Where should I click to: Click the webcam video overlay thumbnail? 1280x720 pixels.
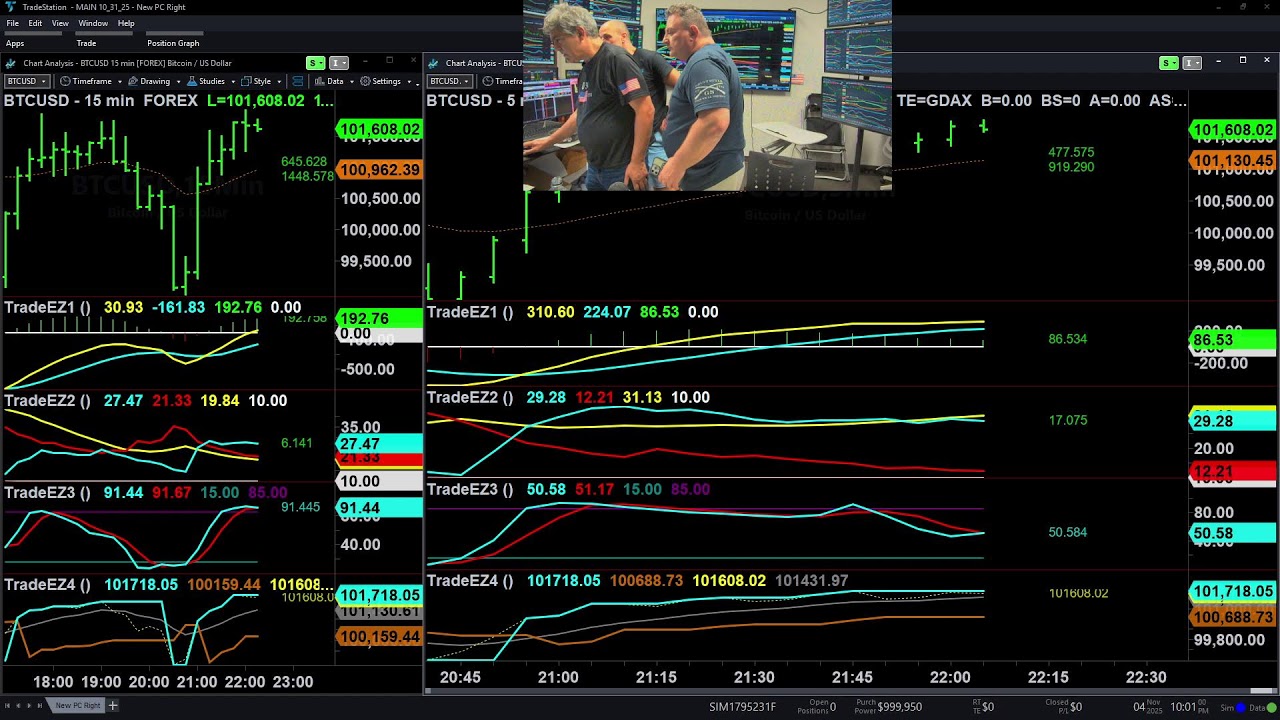707,95
